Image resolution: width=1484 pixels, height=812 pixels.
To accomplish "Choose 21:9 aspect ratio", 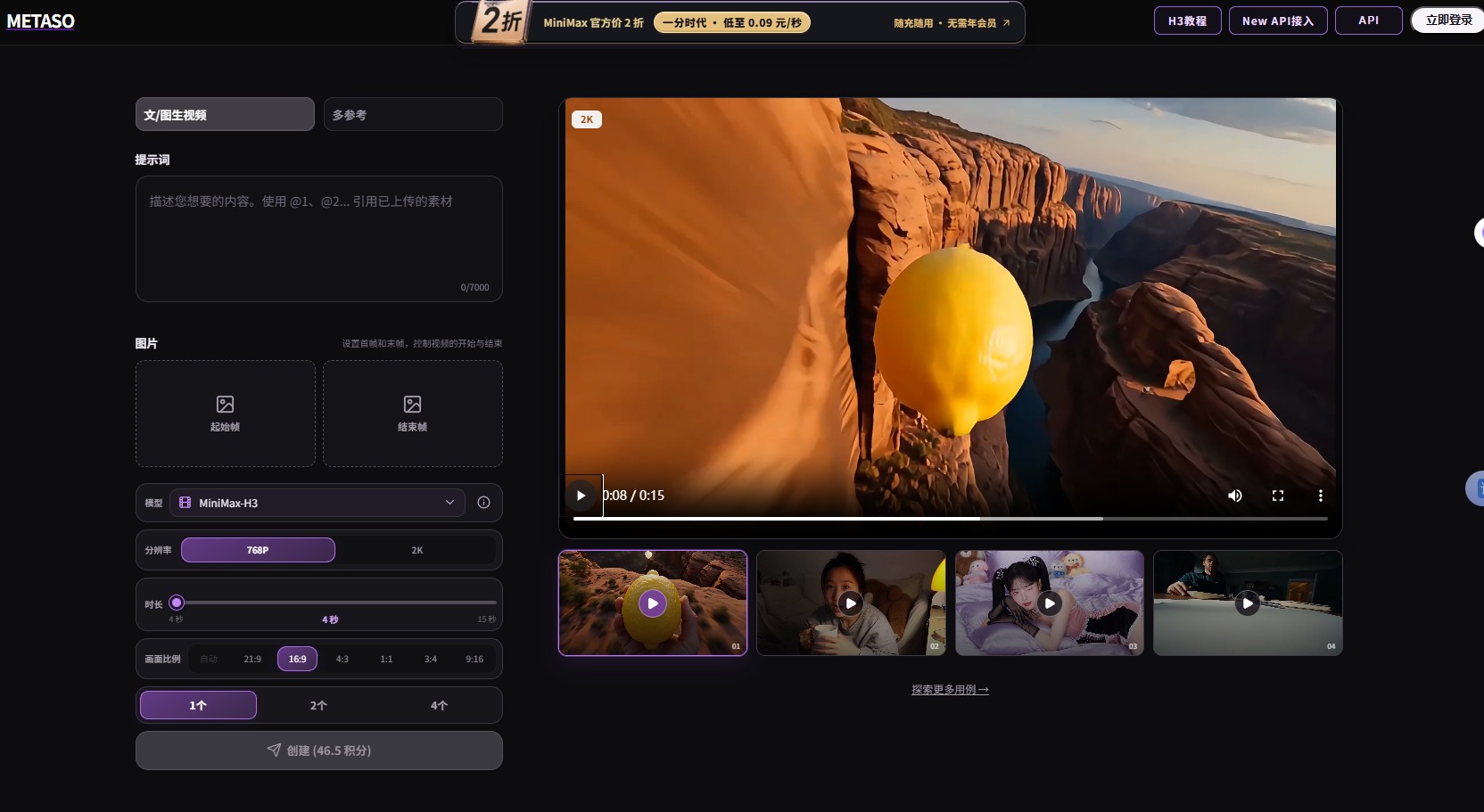I will 252,660.
